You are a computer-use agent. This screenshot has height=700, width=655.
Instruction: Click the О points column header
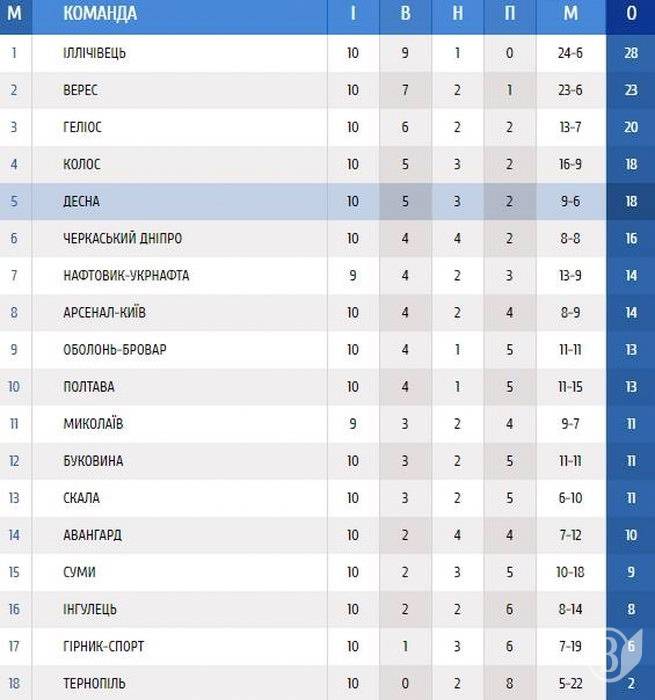(x=631, y=13)
